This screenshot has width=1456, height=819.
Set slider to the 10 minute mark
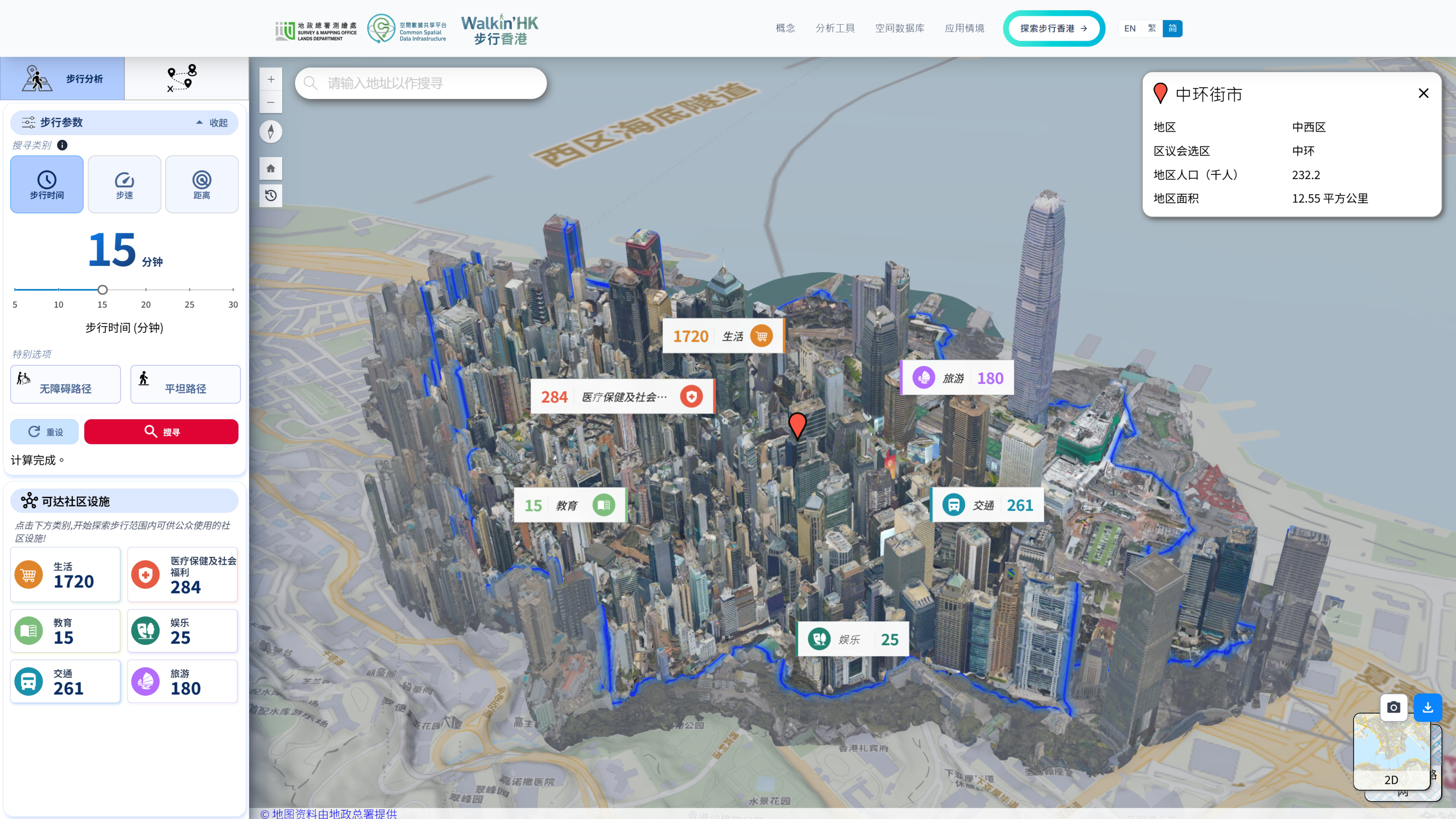[x=59, y=289]
